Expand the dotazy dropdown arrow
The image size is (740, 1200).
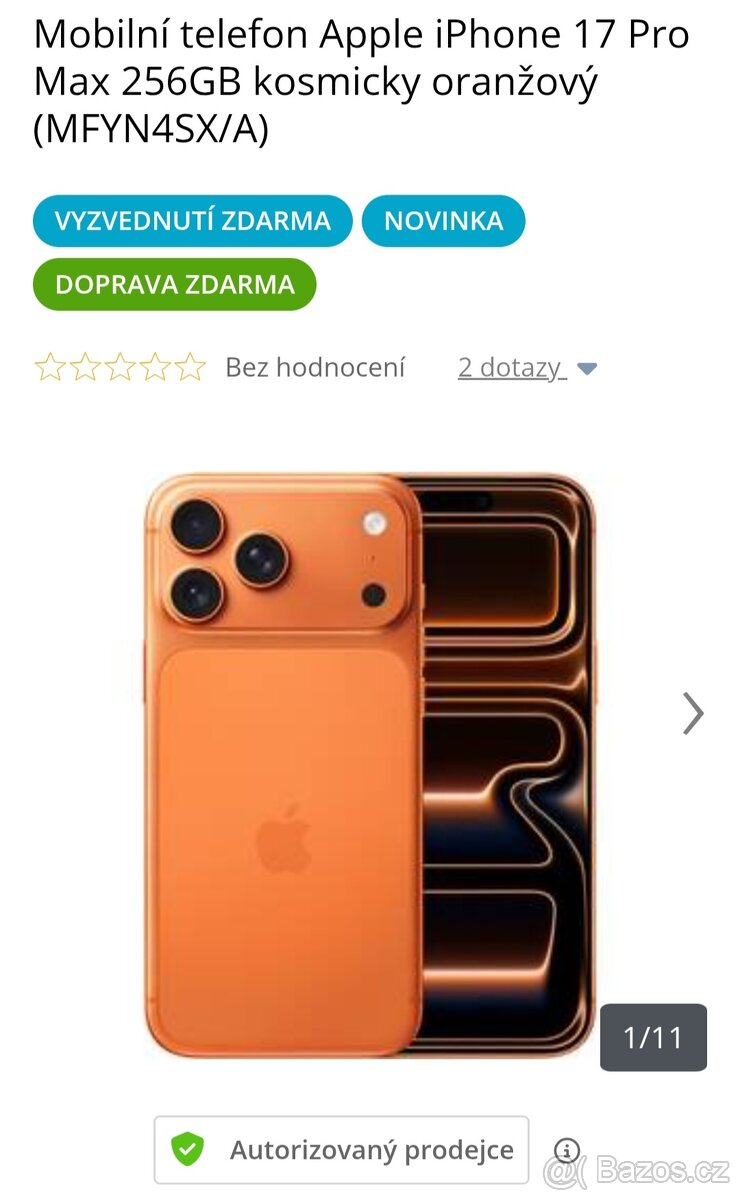coord(587,369)
